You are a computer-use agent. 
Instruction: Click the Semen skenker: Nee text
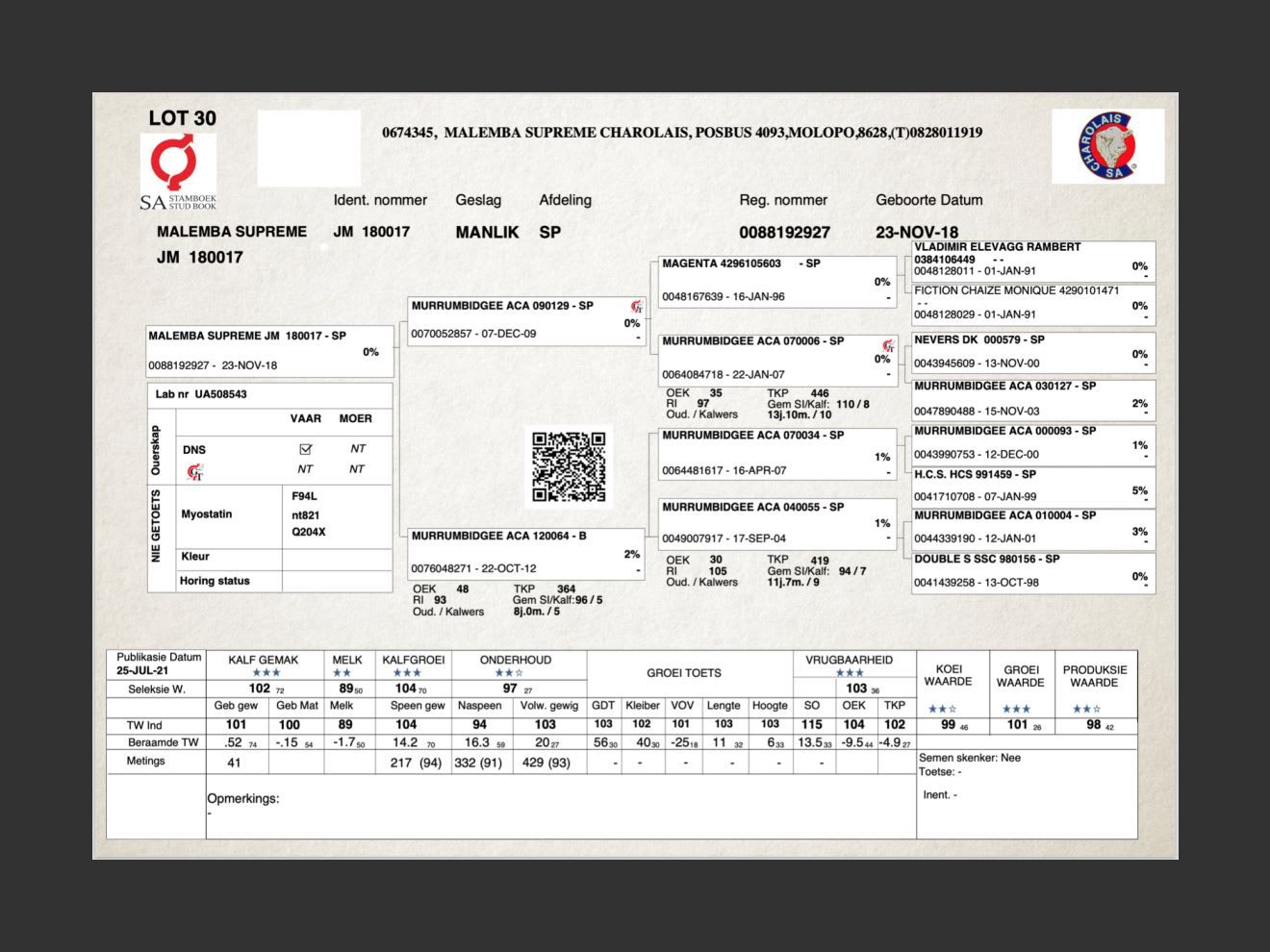pyautogui.click(x=970, y=758)
